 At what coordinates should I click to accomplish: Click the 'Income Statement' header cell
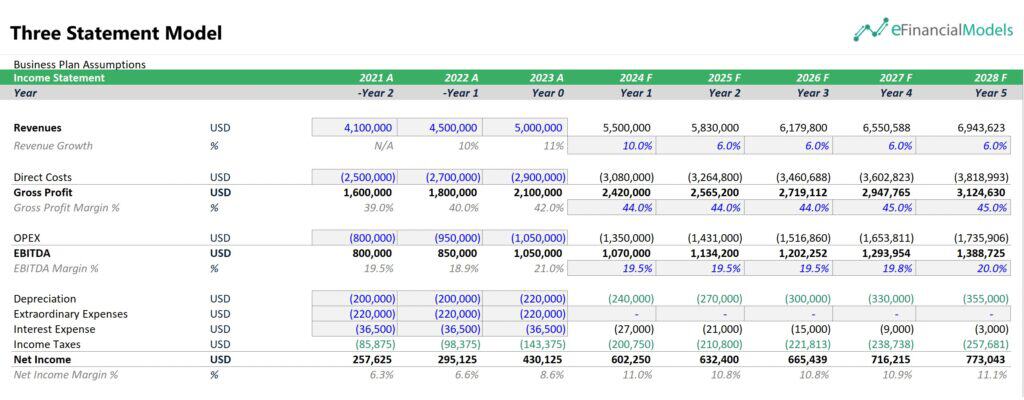pos(59,78)
